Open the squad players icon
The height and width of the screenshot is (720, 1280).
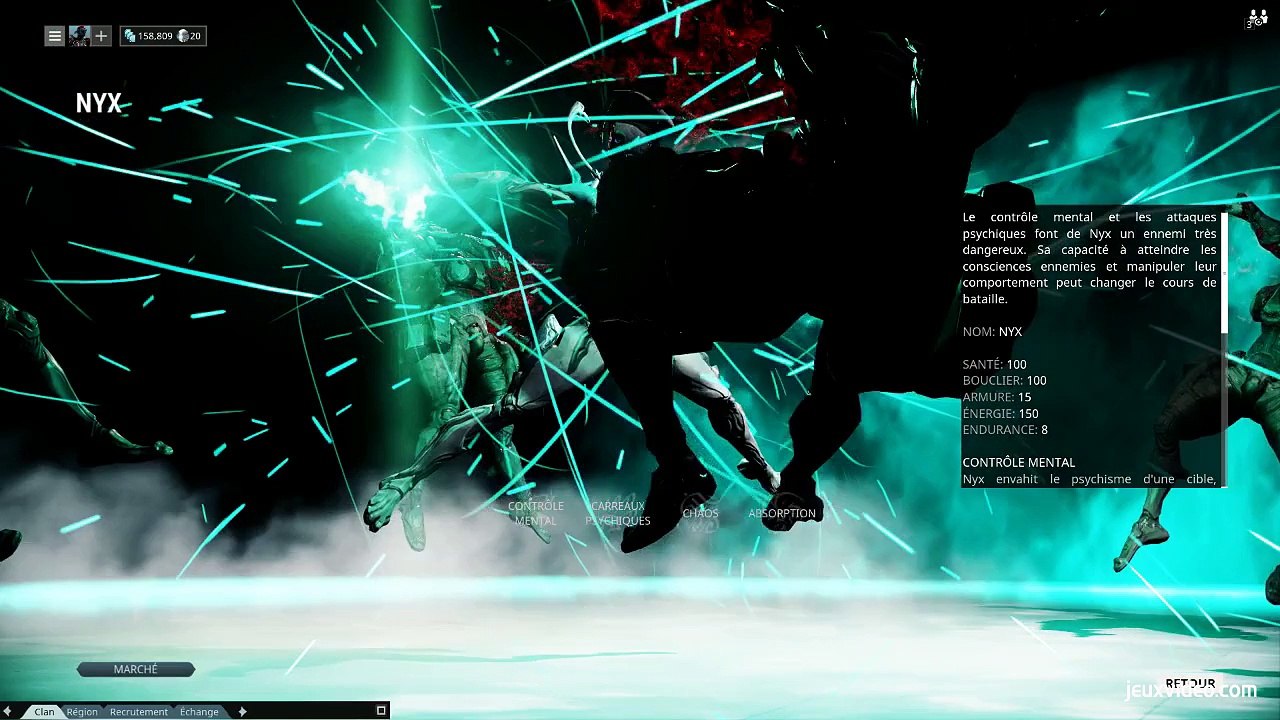1257,18
